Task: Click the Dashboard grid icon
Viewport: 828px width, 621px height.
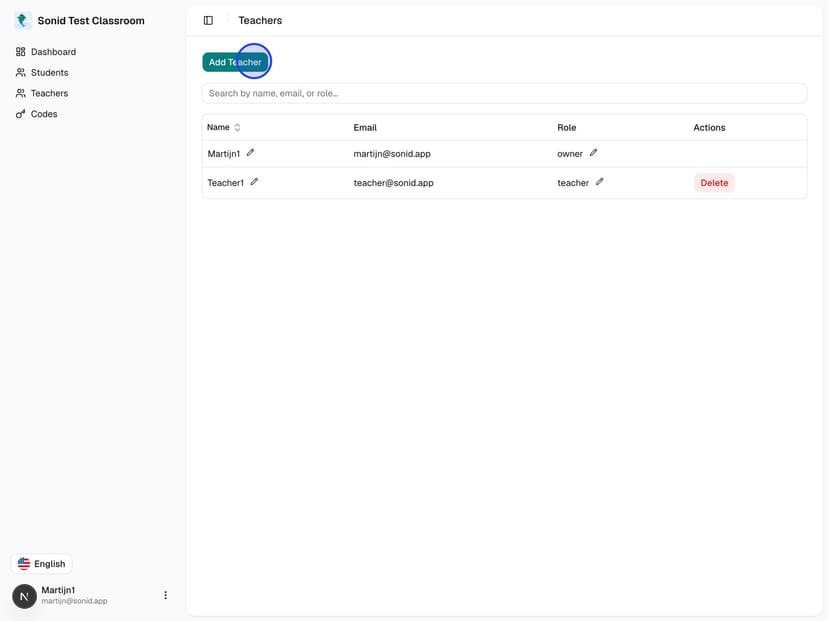Action: 21,52
